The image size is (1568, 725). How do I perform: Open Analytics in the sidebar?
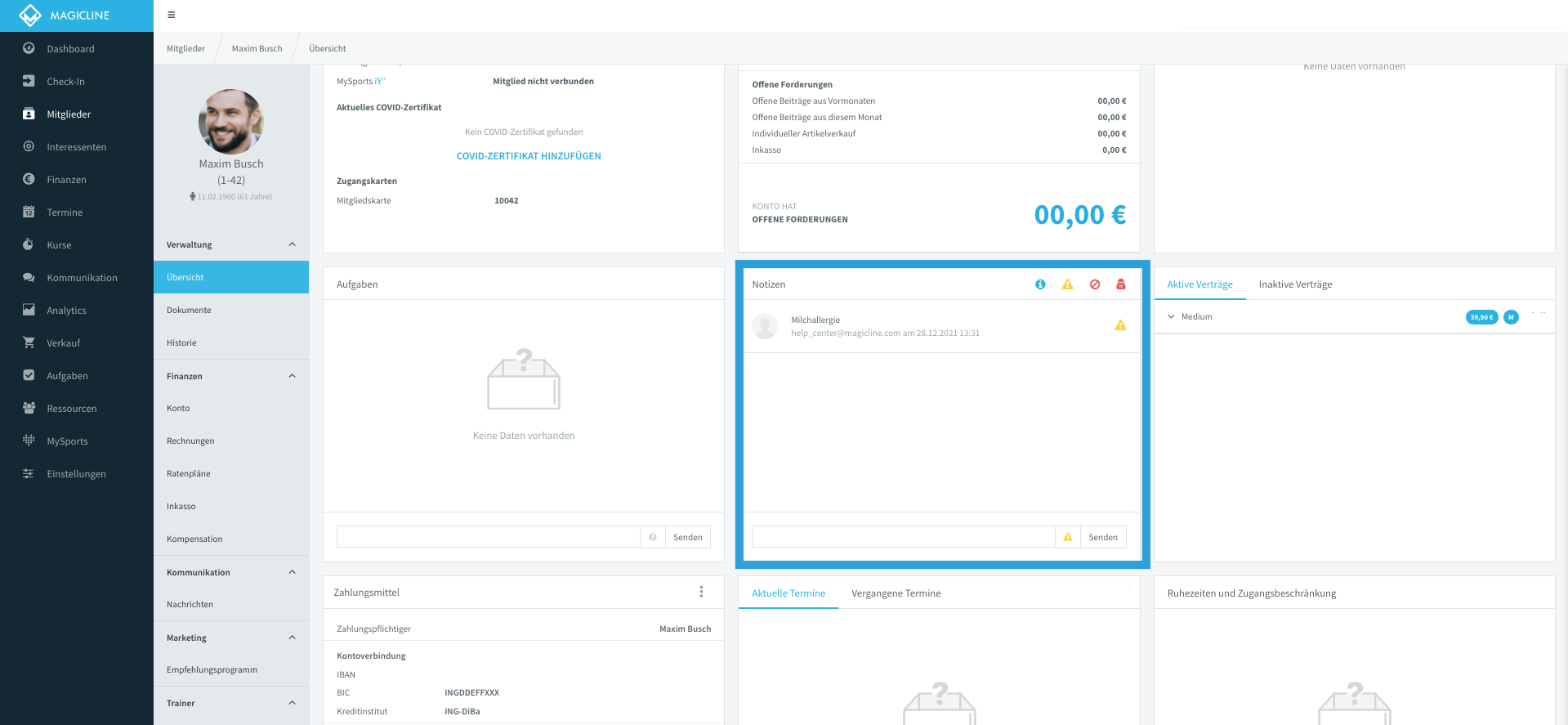[66, 311]
